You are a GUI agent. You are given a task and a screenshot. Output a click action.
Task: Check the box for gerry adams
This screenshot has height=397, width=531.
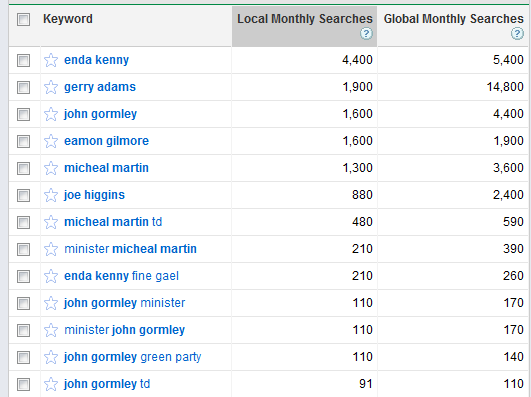click(24, 87)
